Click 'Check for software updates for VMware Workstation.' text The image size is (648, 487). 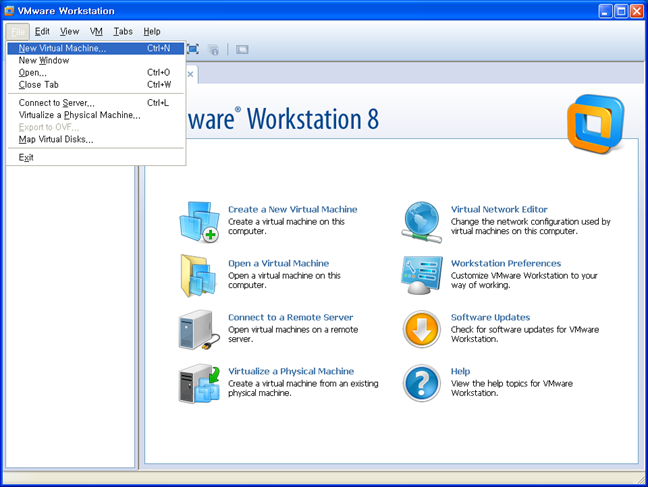(x=525, y=334)
